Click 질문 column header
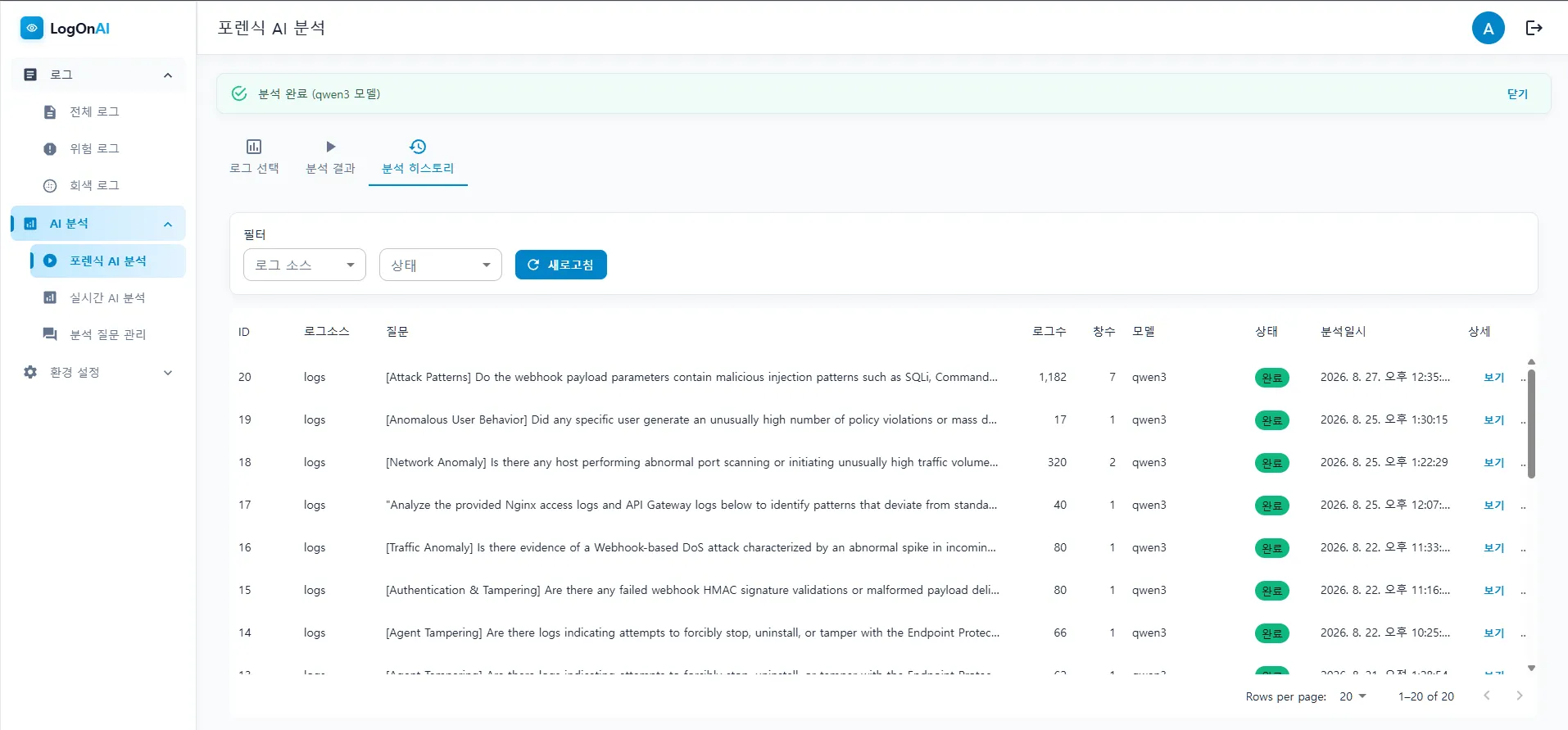Image resolution: width=1568 pixels, height=730 pixels. (397, 331)
